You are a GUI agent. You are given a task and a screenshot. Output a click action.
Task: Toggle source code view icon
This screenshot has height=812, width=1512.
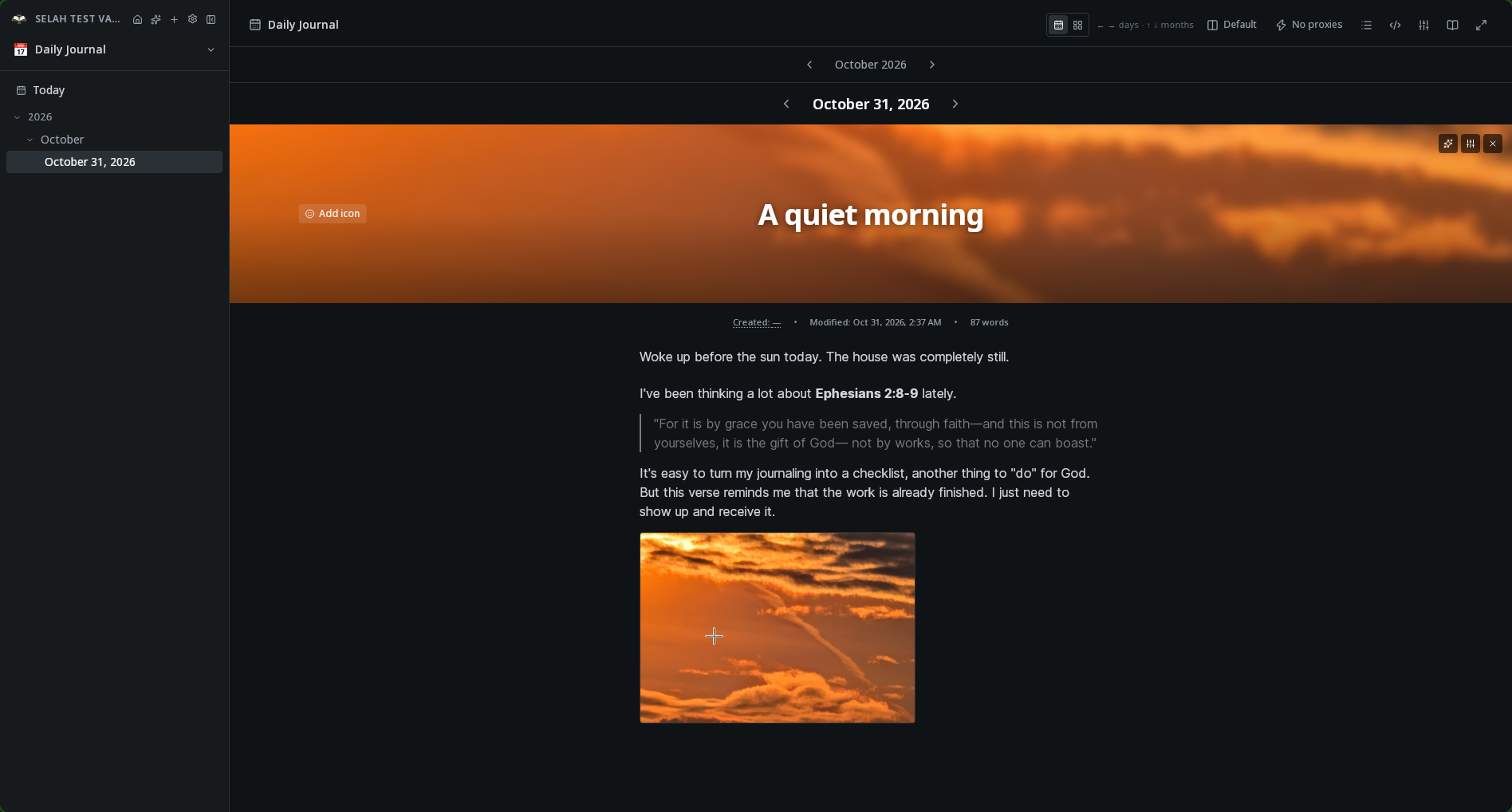1395,25
